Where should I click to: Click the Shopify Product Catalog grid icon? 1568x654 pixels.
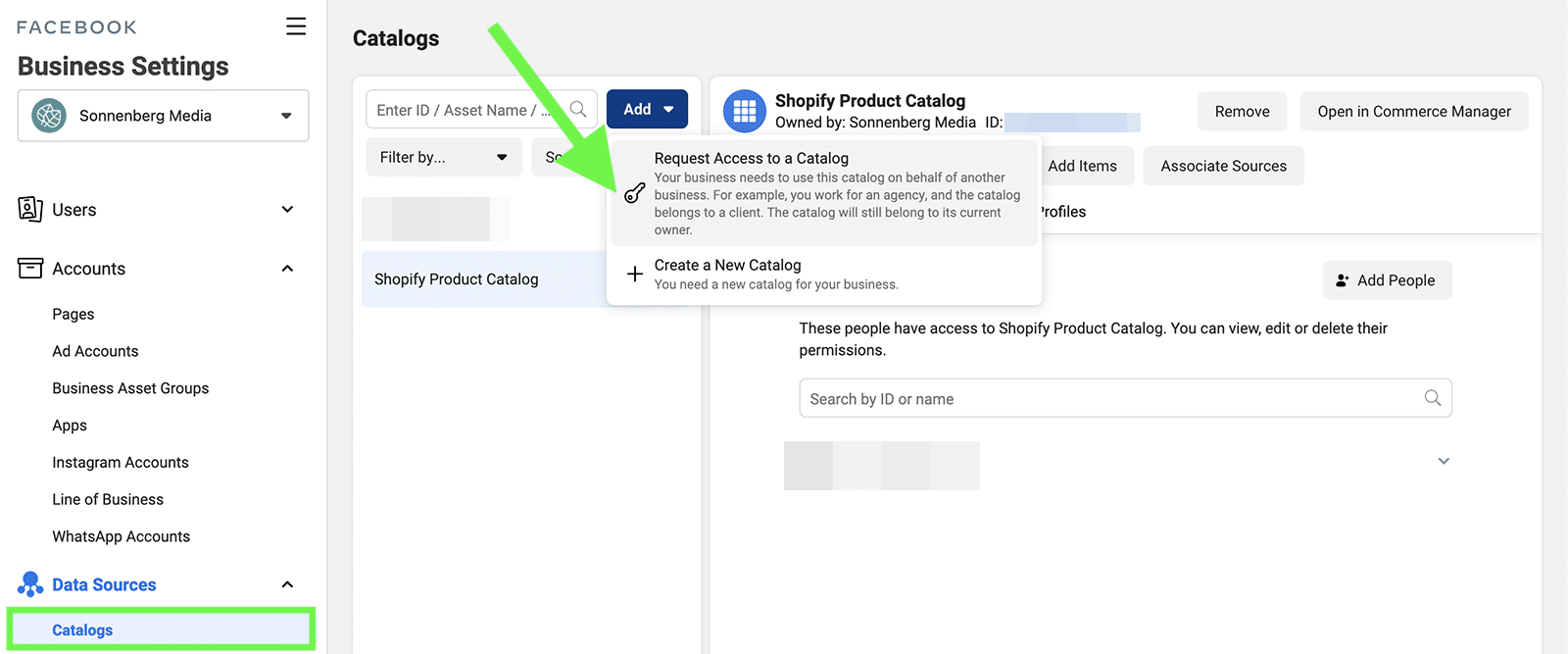point(745,111)
